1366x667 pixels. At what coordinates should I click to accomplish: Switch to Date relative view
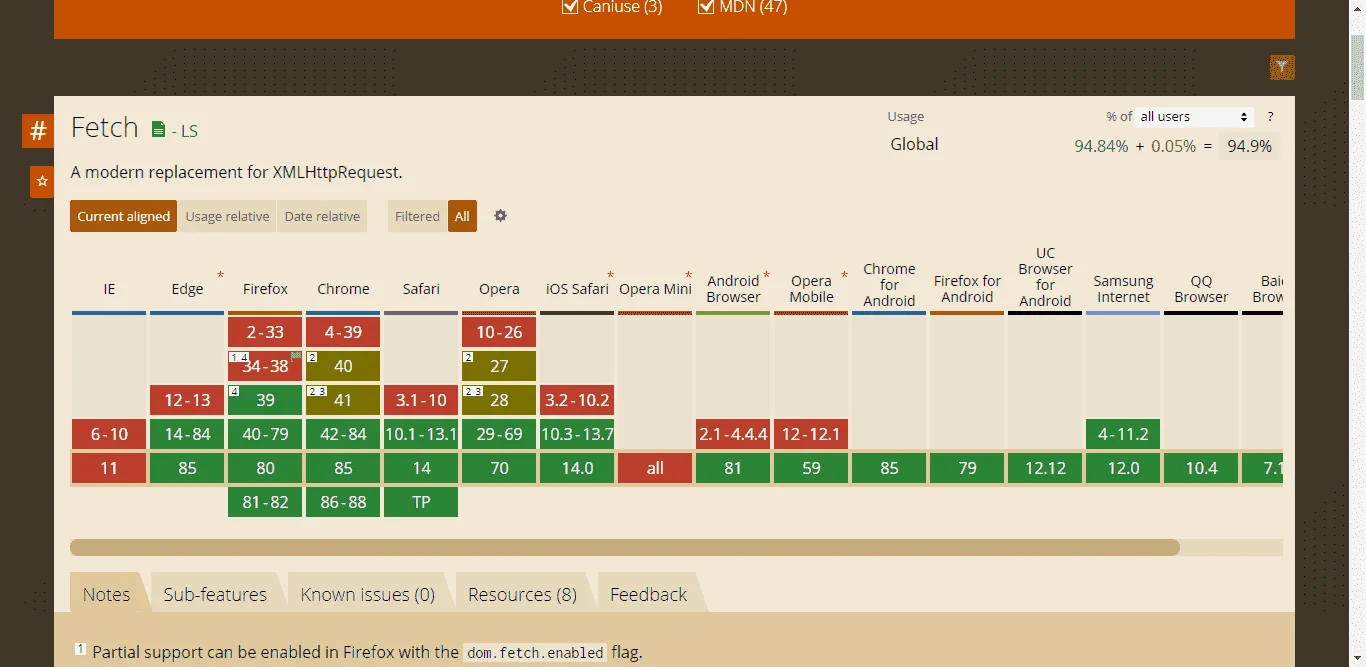(322, 216)
